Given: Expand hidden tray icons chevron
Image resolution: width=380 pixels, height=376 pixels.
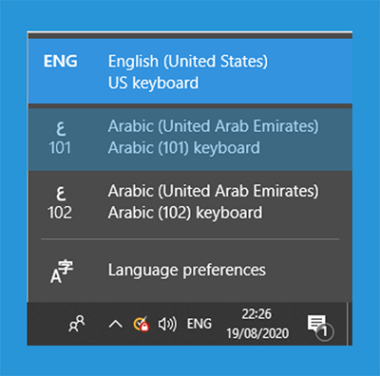Looking at the screenshot, I should 115,324.
